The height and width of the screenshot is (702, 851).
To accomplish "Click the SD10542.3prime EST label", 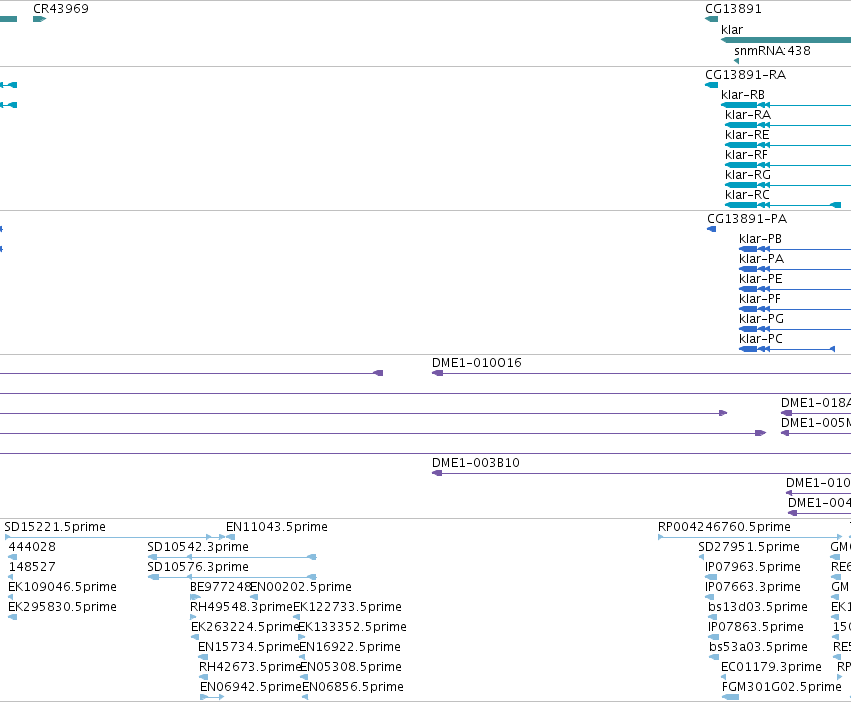I will [x=198, y=547].
